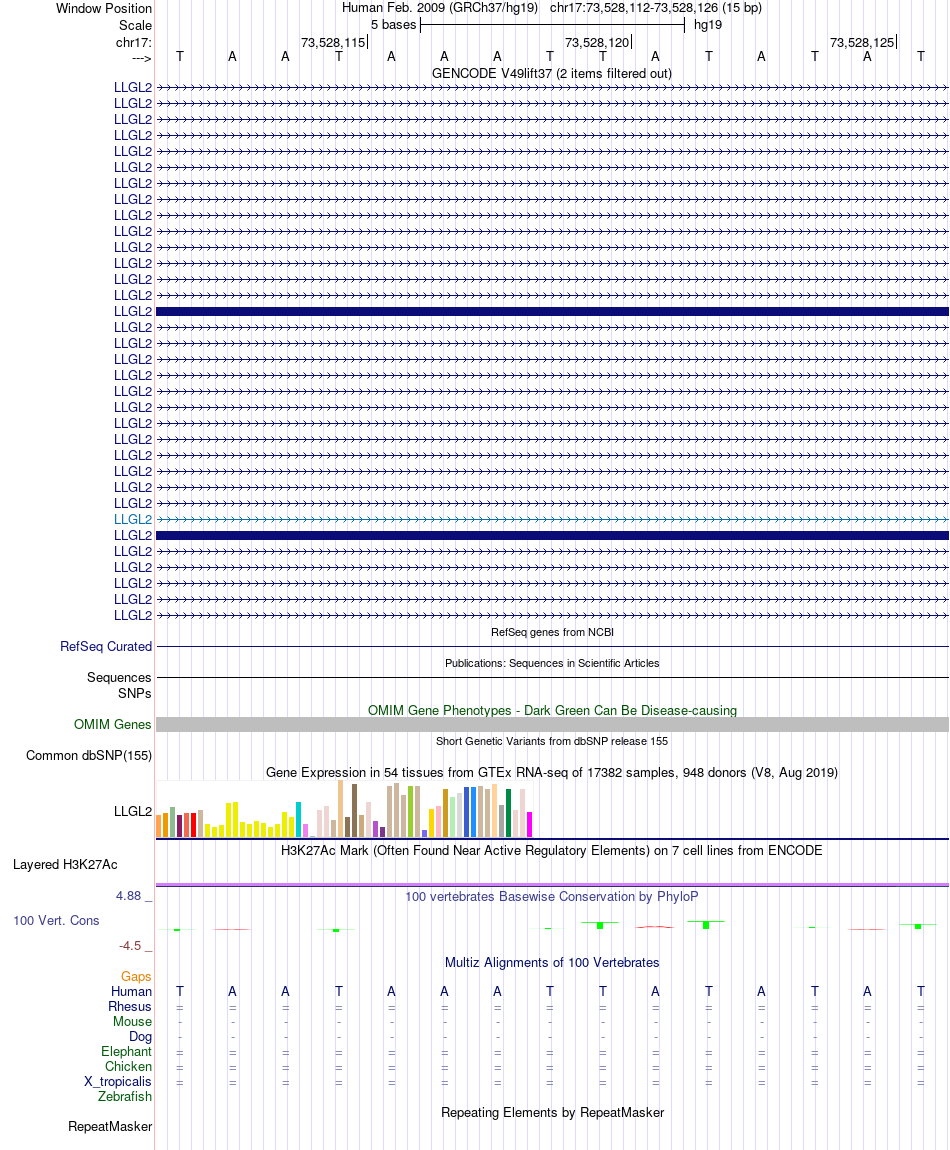Click the Rhesus alignment row label
This screenshot has height=1150, width=950.
pyautogui.click(x=130, y=1006)
